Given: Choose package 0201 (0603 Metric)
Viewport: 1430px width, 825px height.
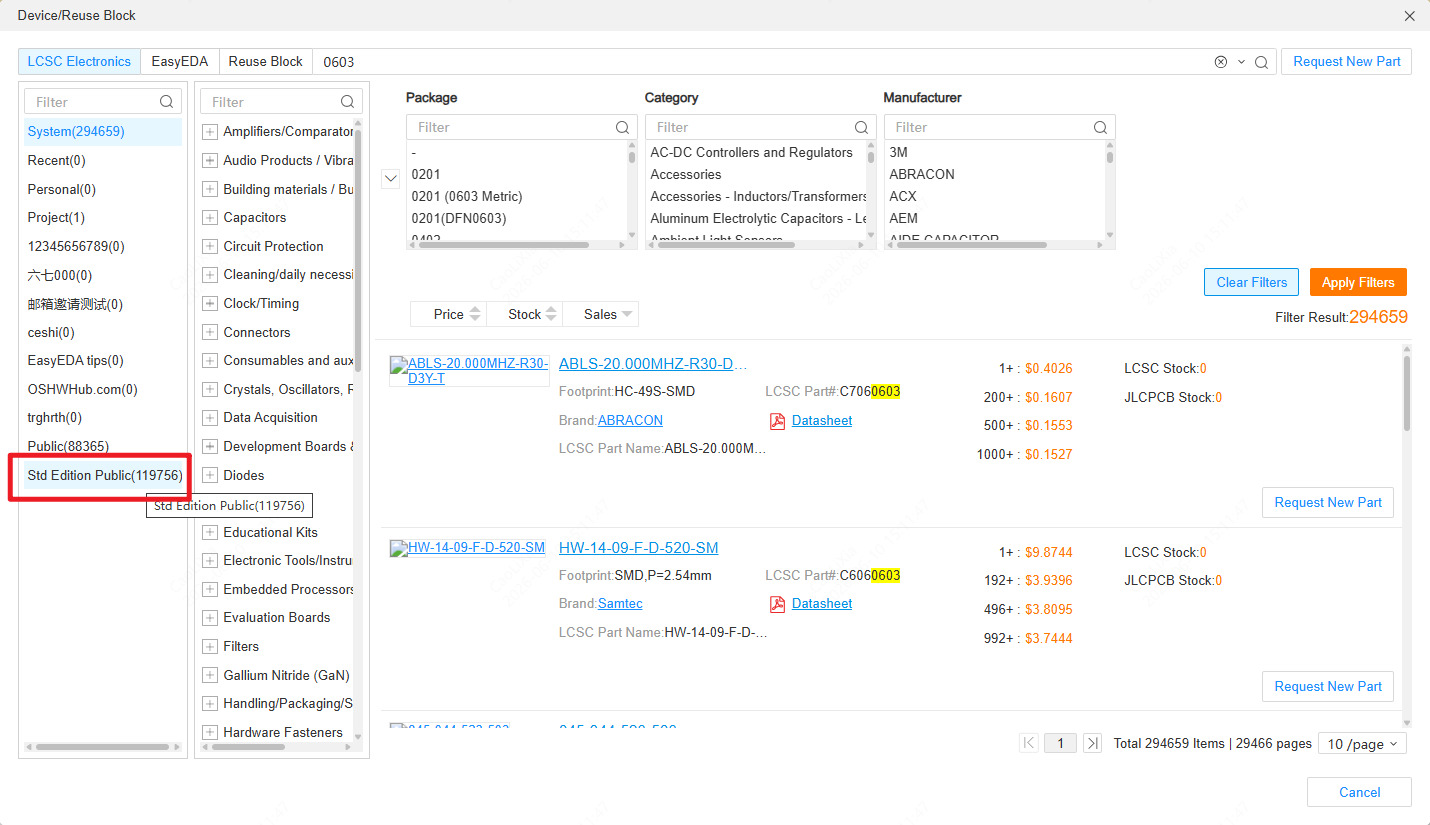Looking at the screenshot, I should [x=467, y=197].
